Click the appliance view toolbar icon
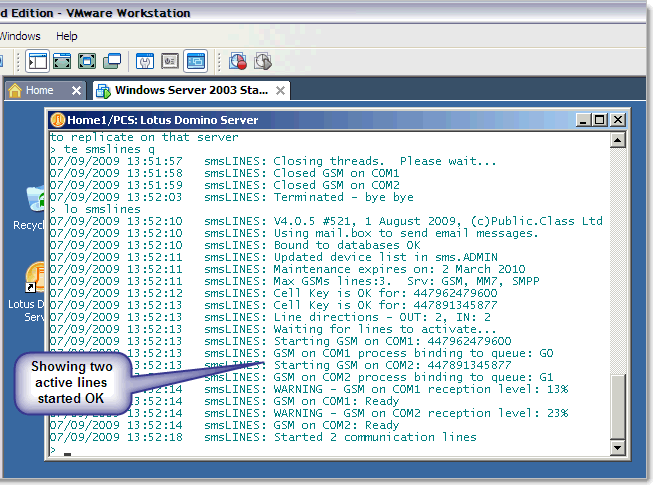 (x=170, y=62)
